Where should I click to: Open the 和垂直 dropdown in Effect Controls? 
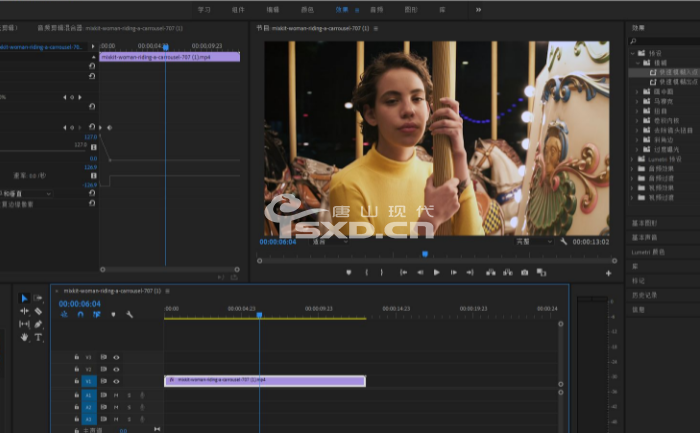[25, 194]
